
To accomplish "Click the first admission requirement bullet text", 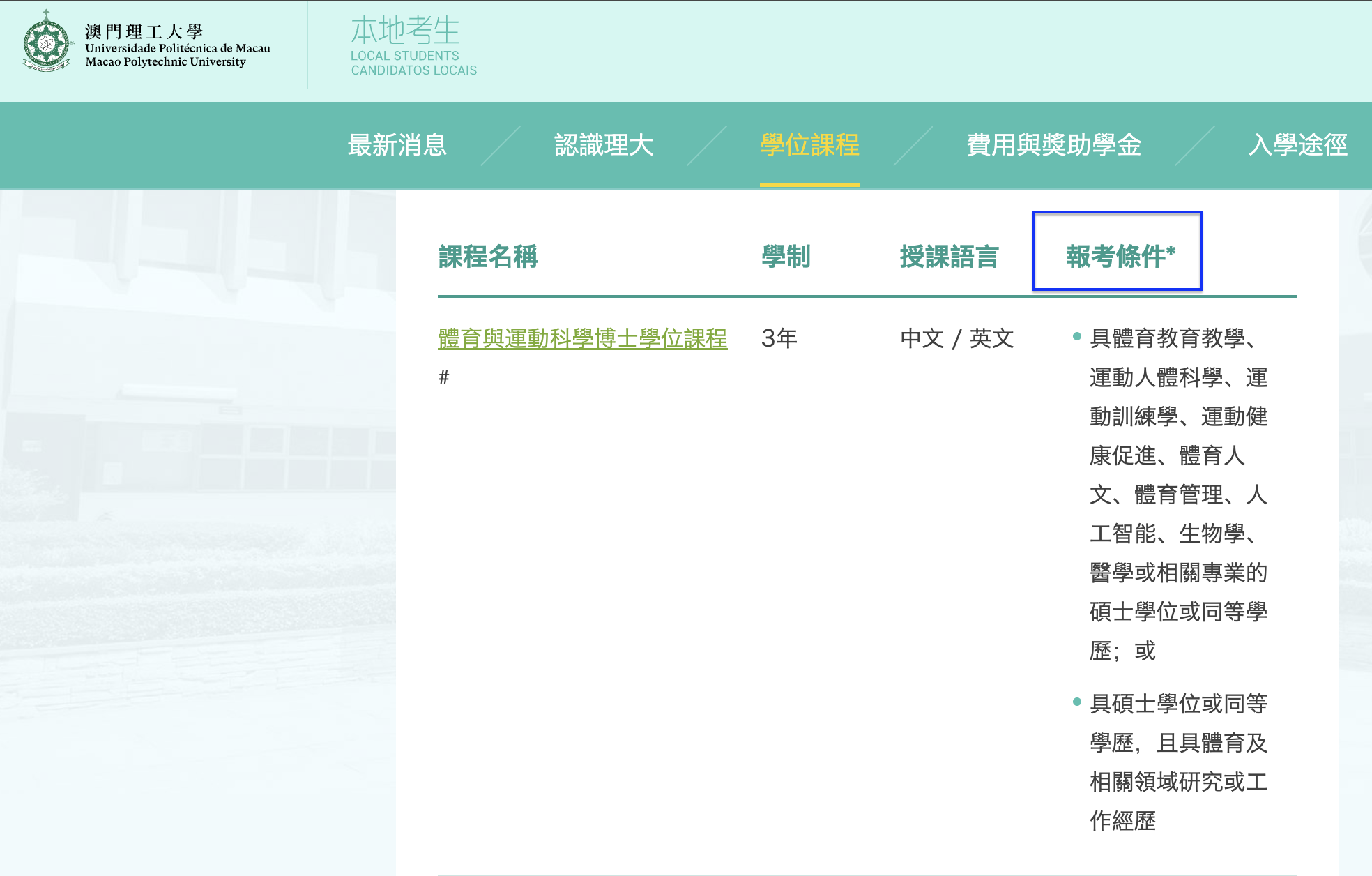I will point(1177,494).
